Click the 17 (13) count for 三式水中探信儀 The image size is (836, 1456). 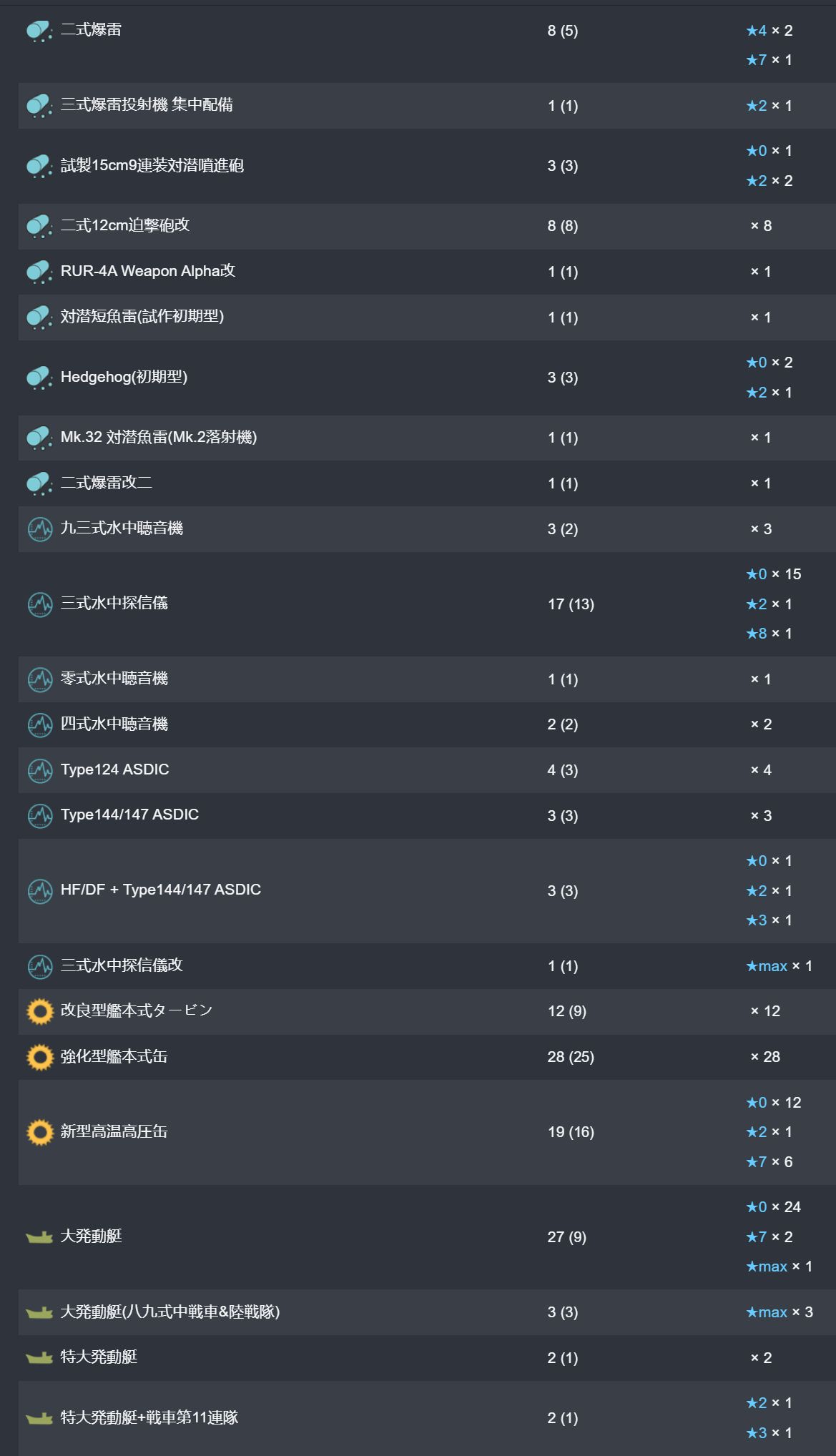point(571,604)
